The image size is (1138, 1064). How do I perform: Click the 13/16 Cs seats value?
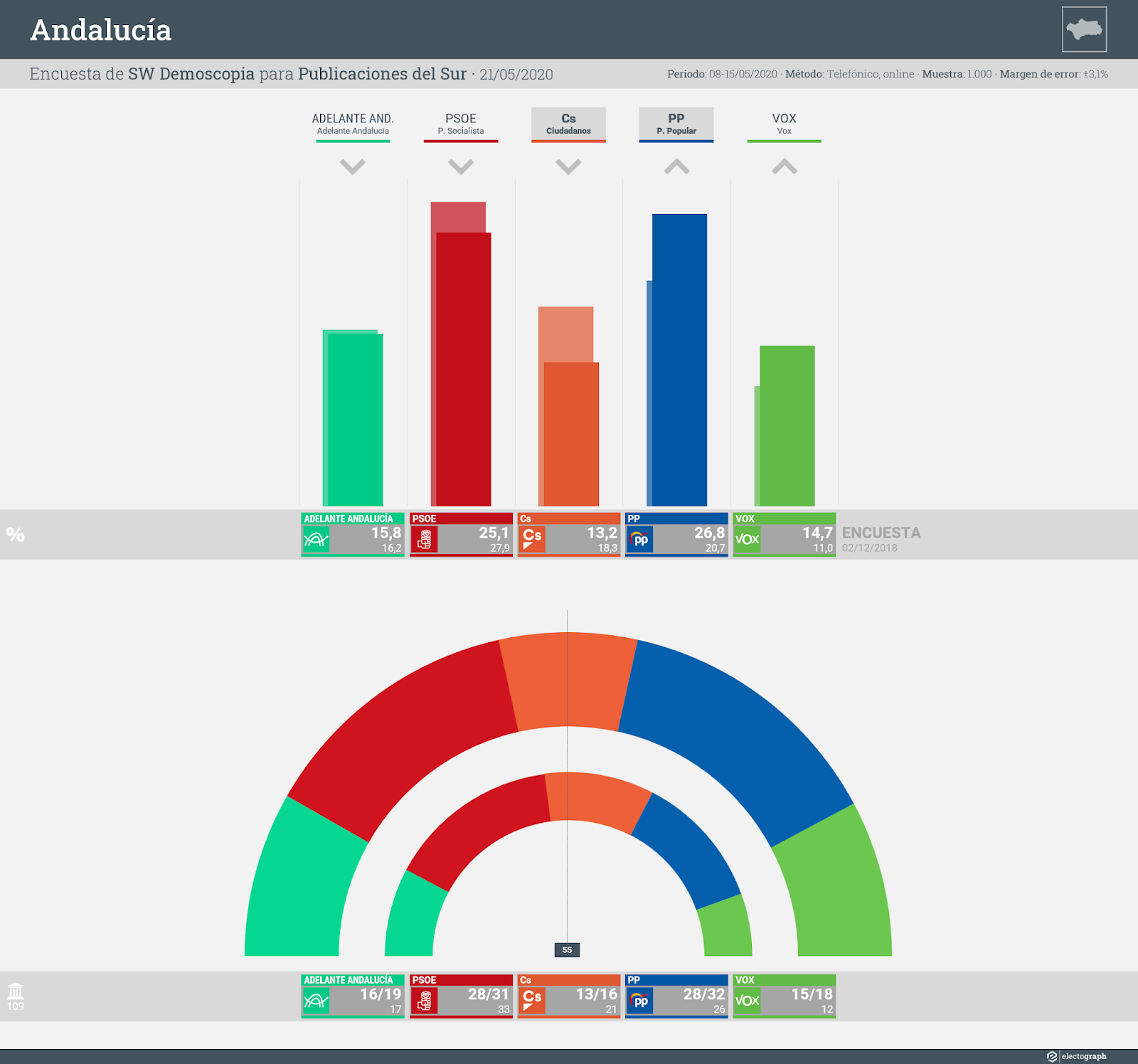[597, 994]
